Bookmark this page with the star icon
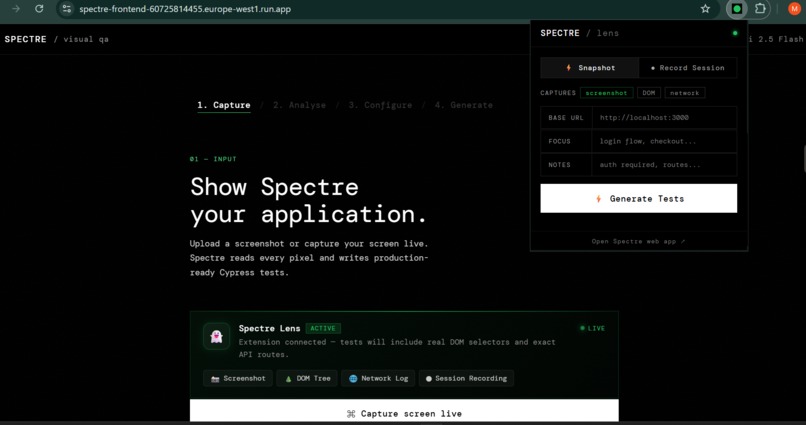Screen dimensions: 806x425 (x=705, y=9)
